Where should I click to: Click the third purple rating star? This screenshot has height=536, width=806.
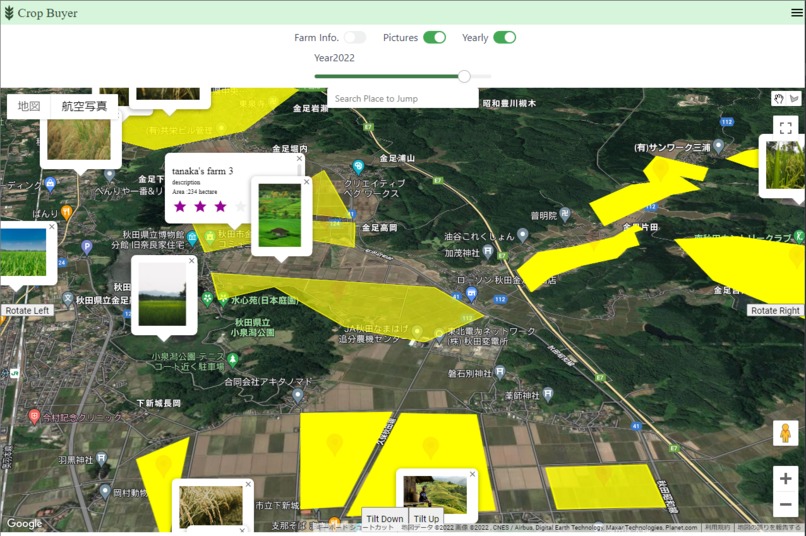220,207
